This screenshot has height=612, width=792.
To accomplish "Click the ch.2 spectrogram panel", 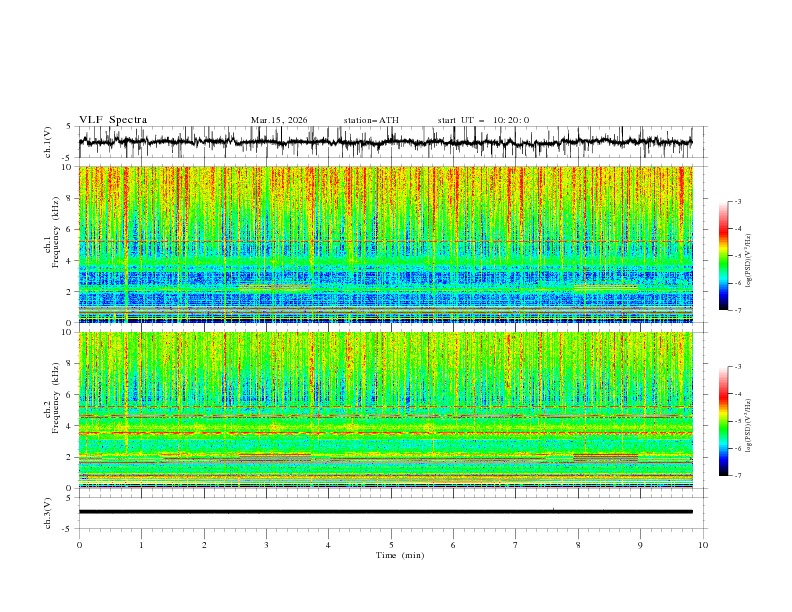I will 386,410.
